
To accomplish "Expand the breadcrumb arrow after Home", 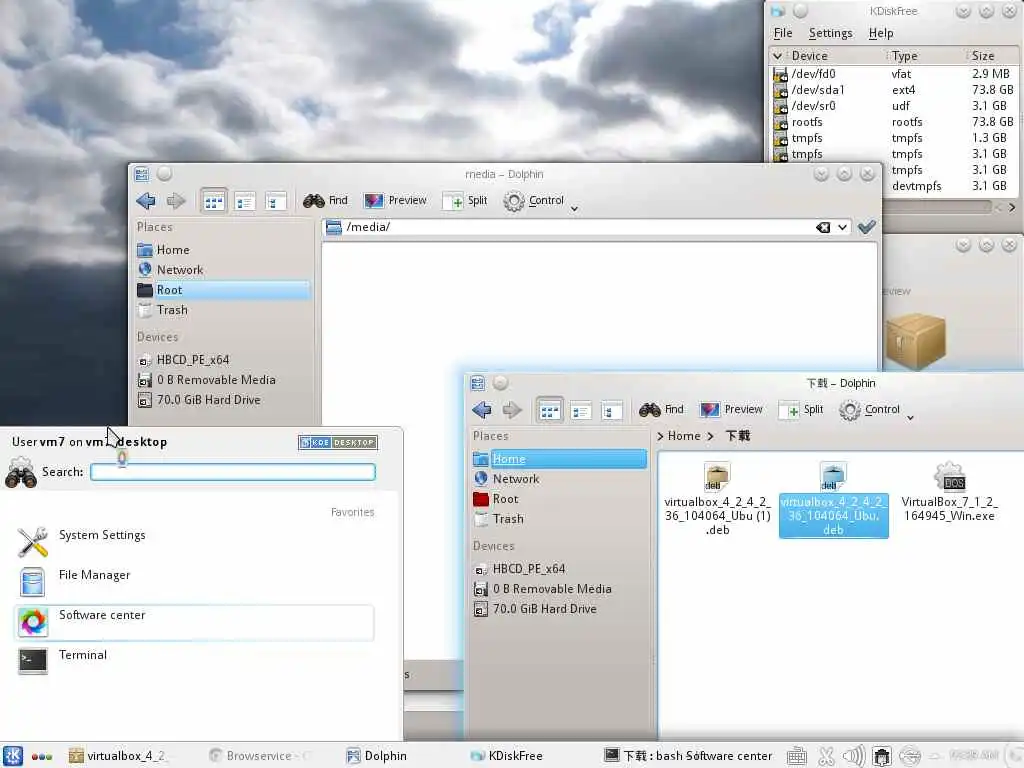I will click(x=711, y=436).
